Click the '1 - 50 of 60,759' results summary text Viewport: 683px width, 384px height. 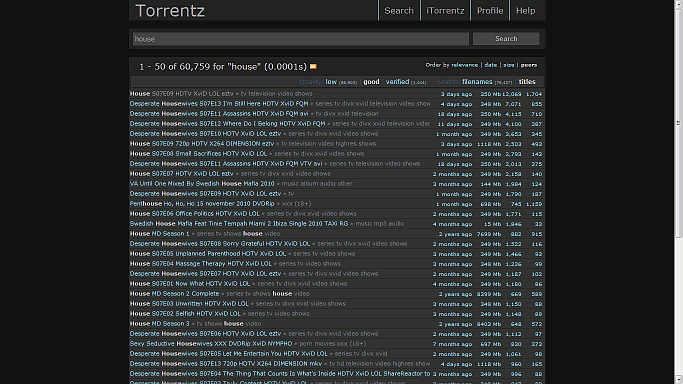pos(223,67)
